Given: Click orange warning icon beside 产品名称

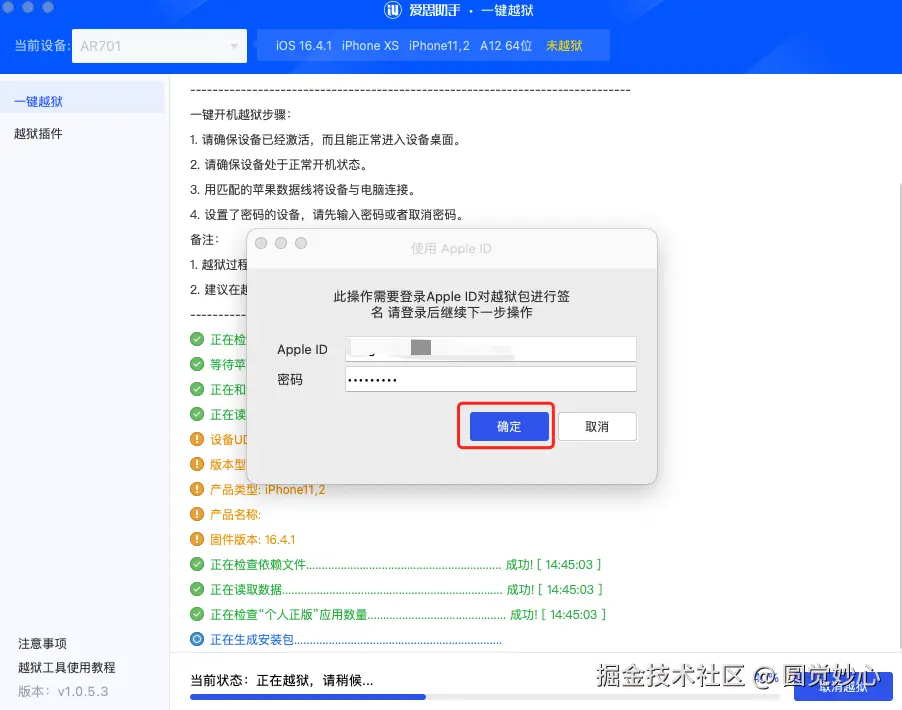Looking at the screenshot, I should click(197, 514).
